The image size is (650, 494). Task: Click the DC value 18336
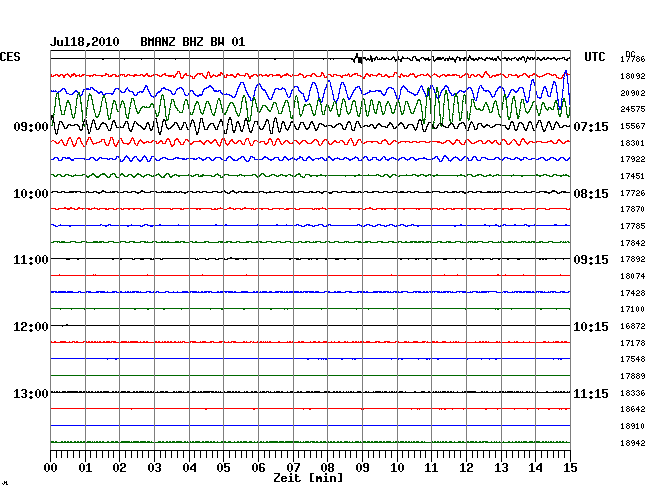(x=633, y=393)
